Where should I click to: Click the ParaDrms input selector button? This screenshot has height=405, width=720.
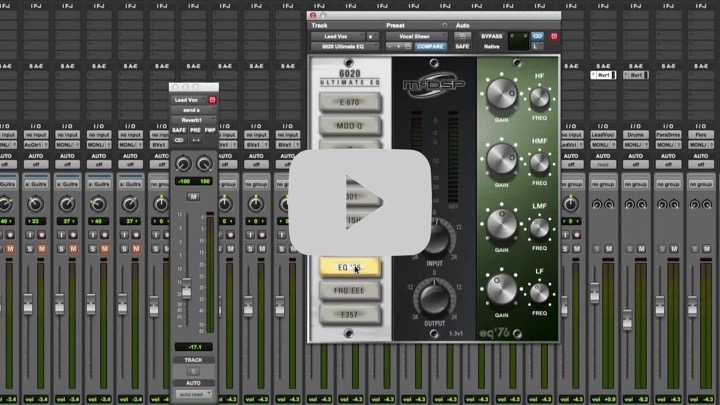point(668,135)
